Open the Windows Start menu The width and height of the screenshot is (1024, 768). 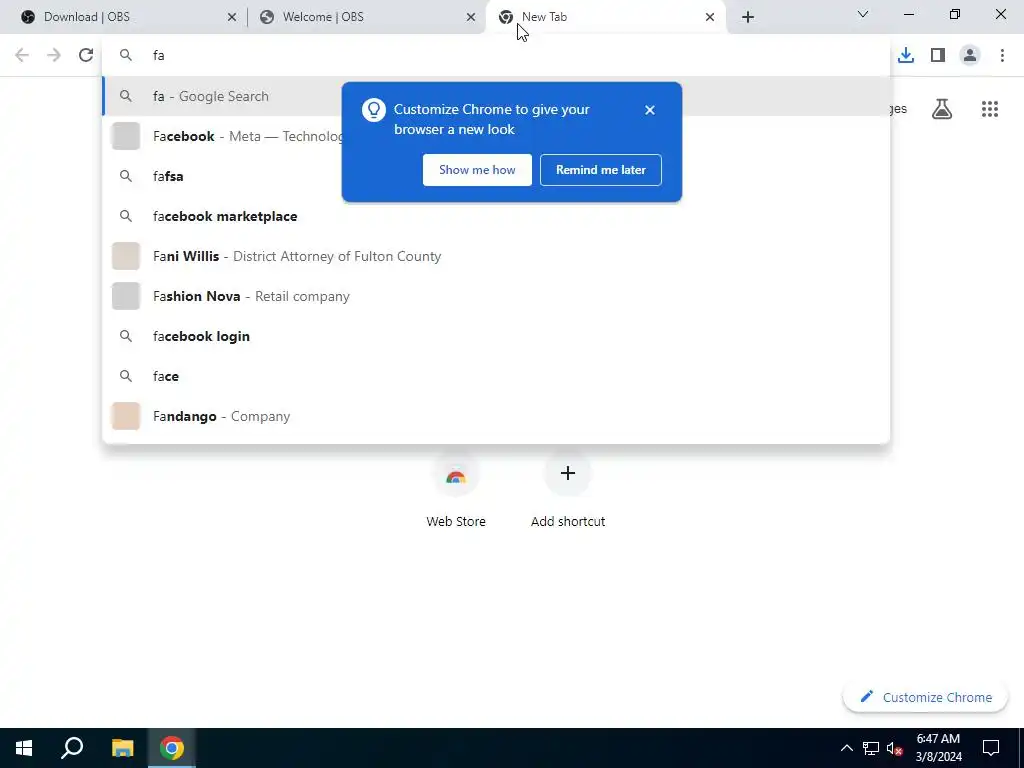click(24, 748)
